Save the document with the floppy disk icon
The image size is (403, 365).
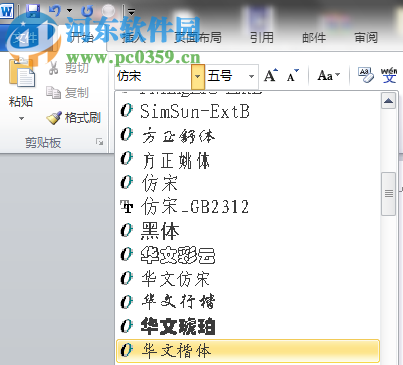click(x=33, y=11)
